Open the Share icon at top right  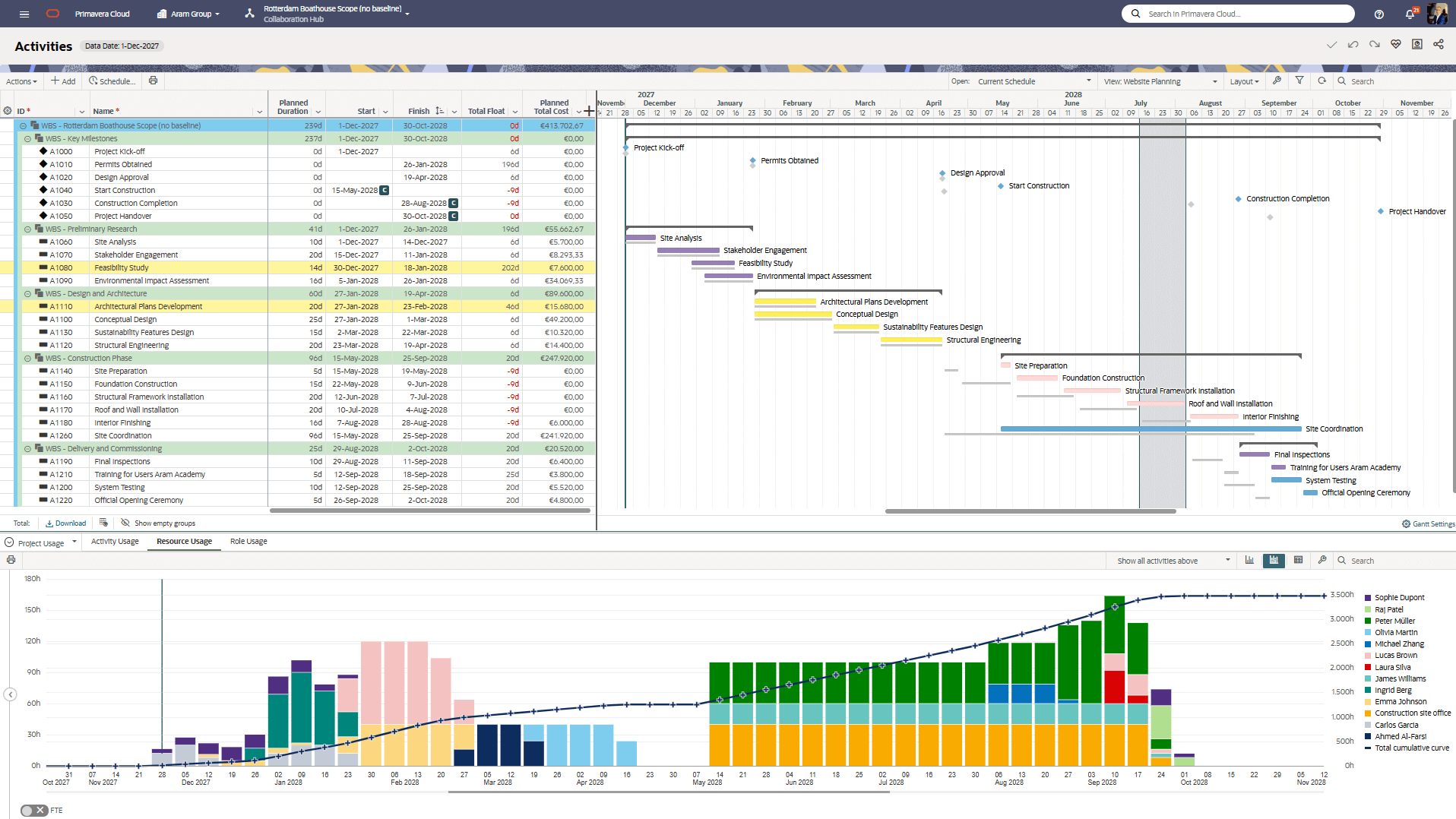point(1438,44)
